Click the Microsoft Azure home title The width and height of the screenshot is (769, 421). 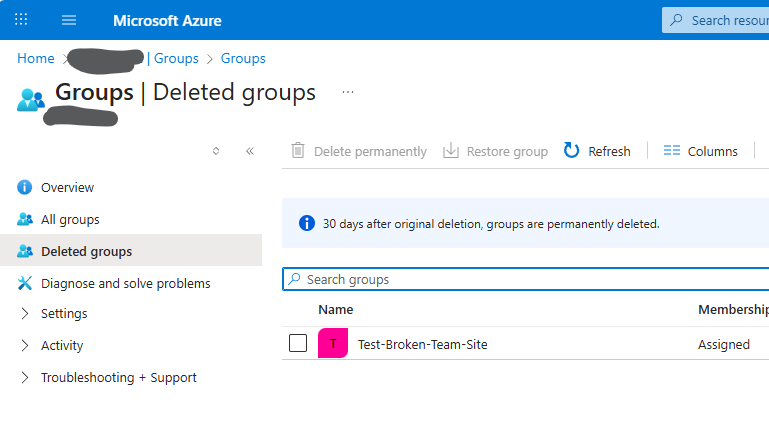(x=167, y=21)
